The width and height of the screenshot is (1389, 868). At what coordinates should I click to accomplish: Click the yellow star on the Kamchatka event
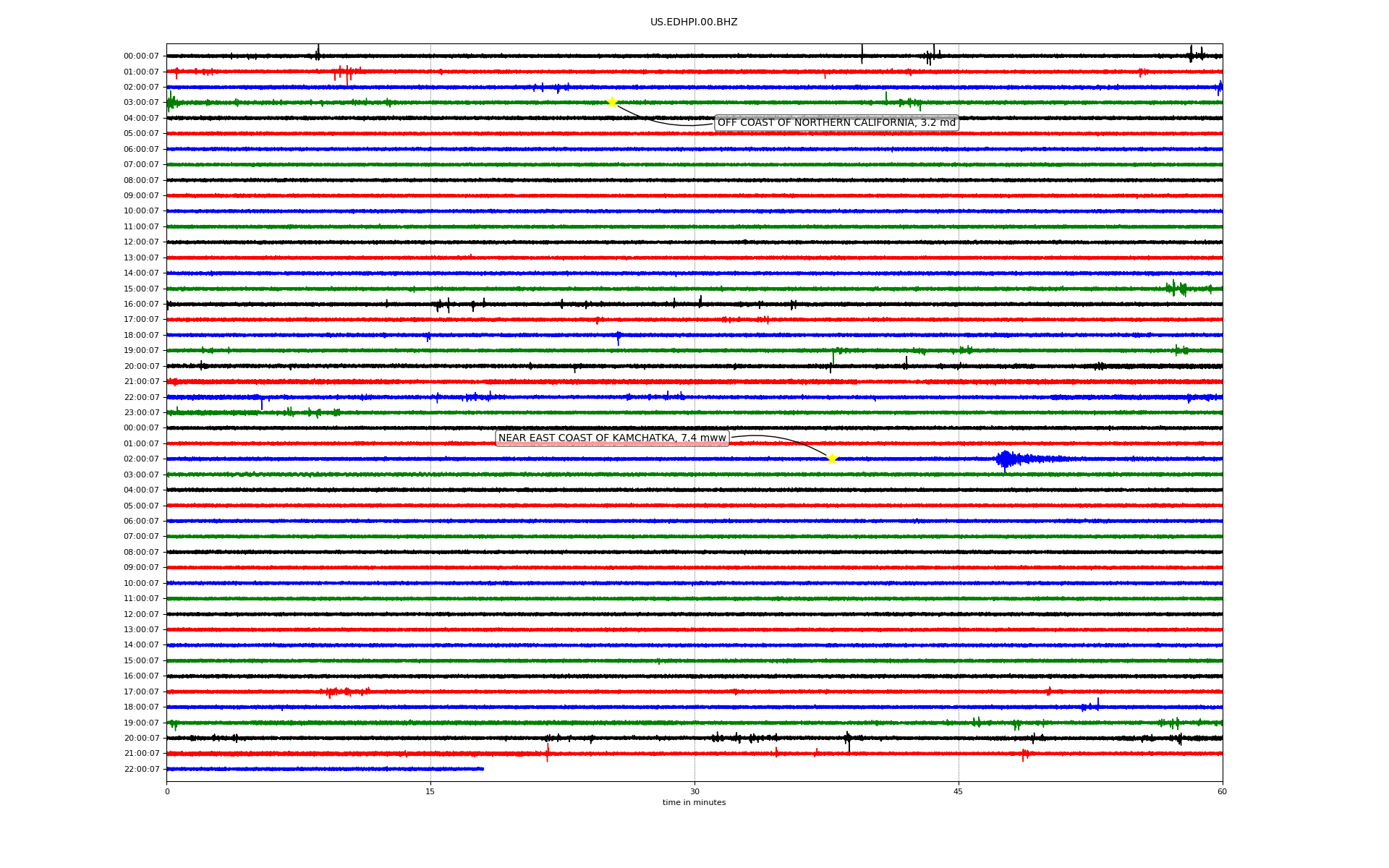832,459
